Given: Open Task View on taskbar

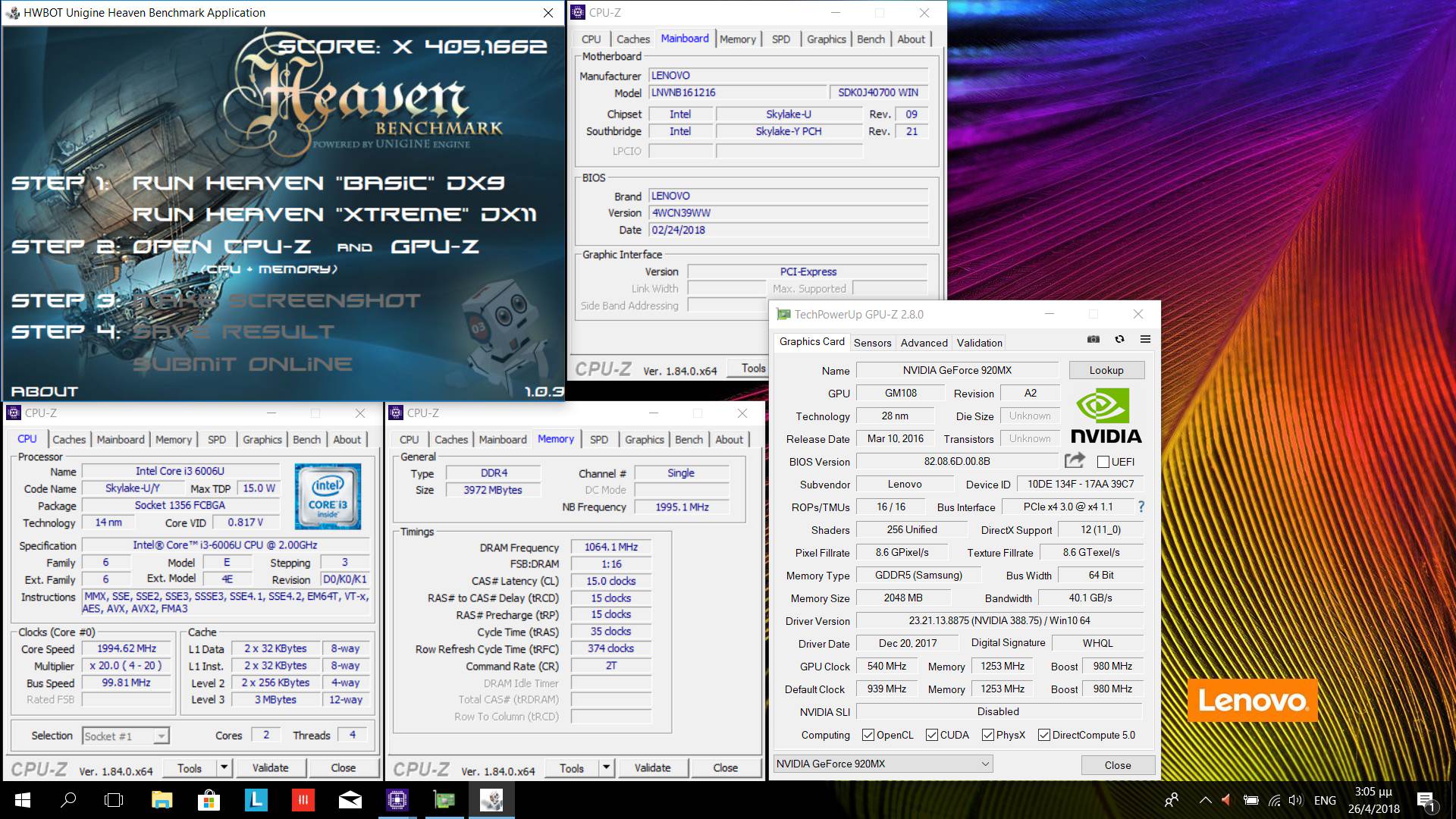Looking at the screenshot, I should pyautogui.click(x=114, y=800).
